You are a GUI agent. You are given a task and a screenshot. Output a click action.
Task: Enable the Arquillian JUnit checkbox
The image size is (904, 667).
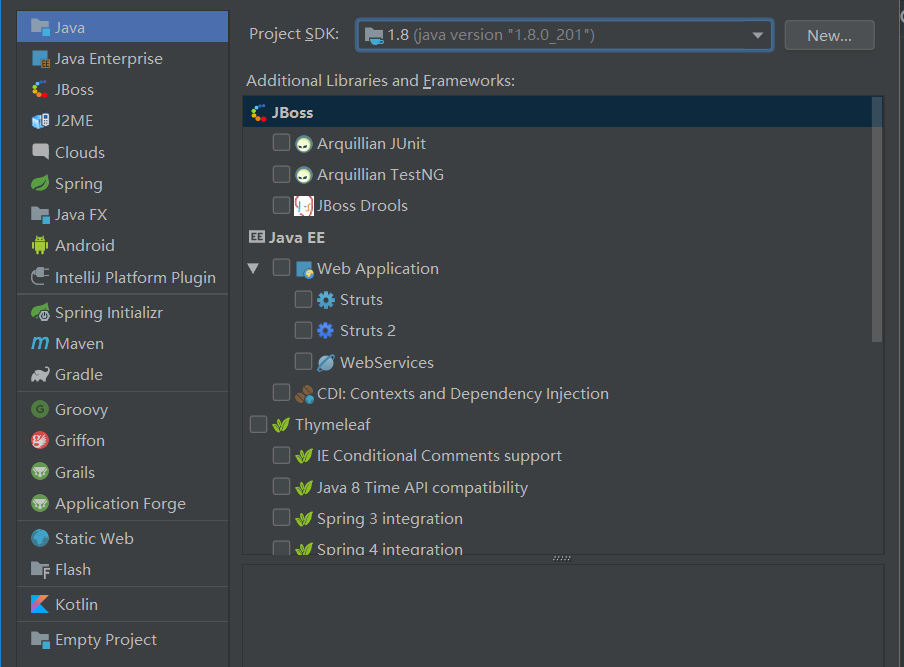[281, 142]
